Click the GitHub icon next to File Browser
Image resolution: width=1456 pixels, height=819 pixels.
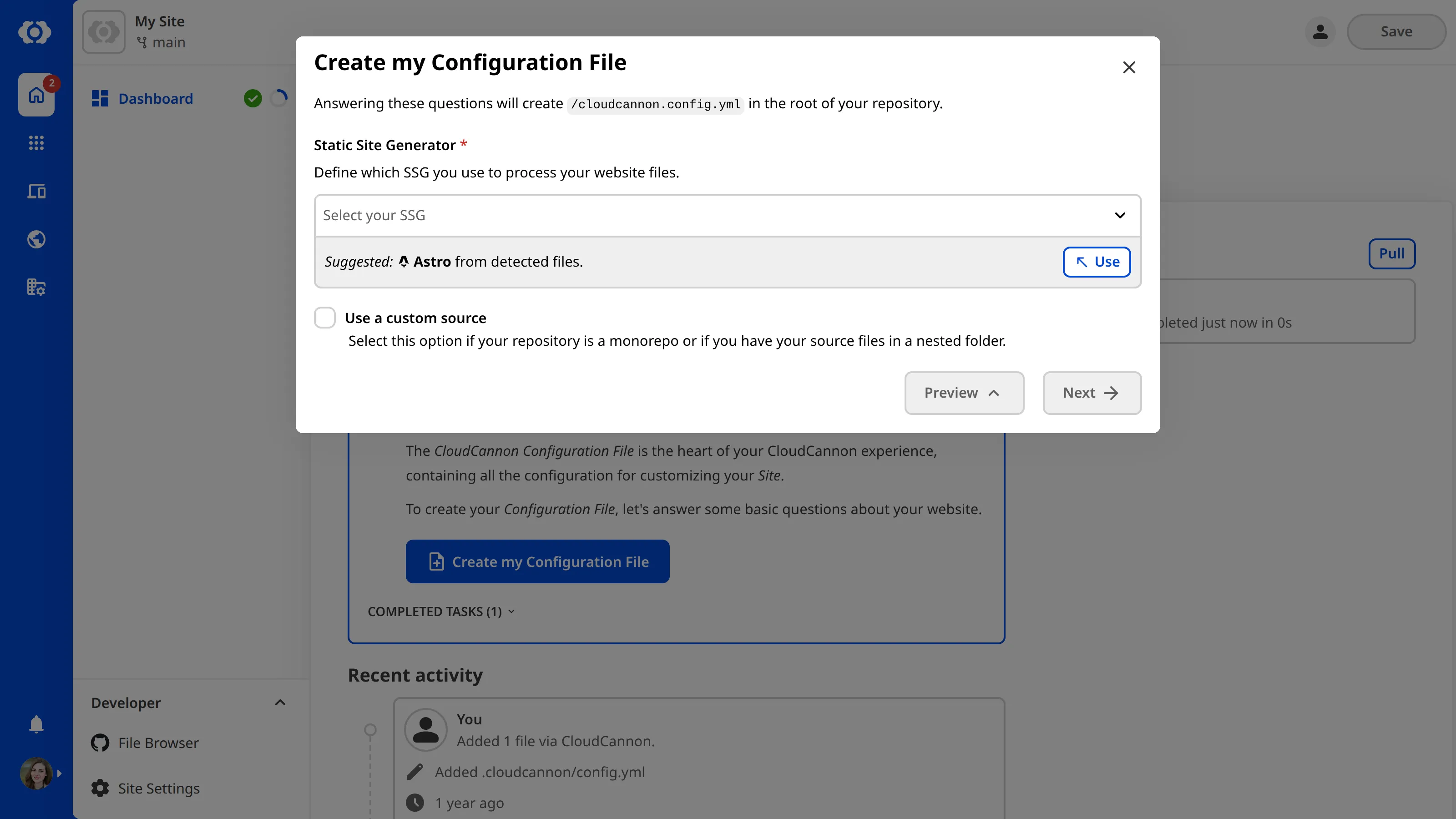pyautogui.click(x=100, y=742)
